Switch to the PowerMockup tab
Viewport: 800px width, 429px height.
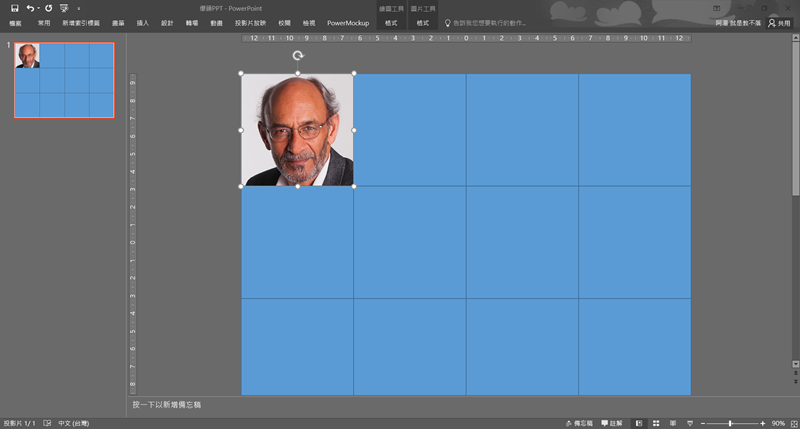point(348,22)
